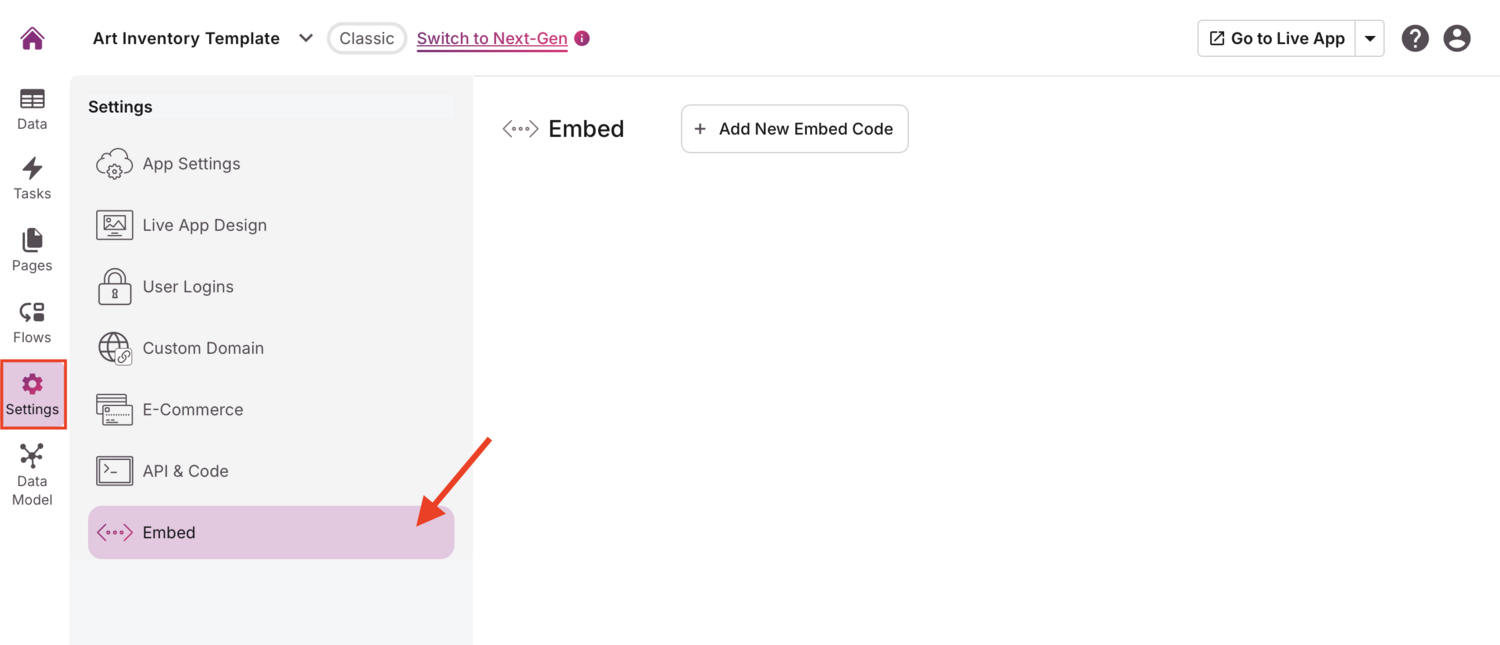Open the Go to Live App dropdown arrow

click(1369, 38)
